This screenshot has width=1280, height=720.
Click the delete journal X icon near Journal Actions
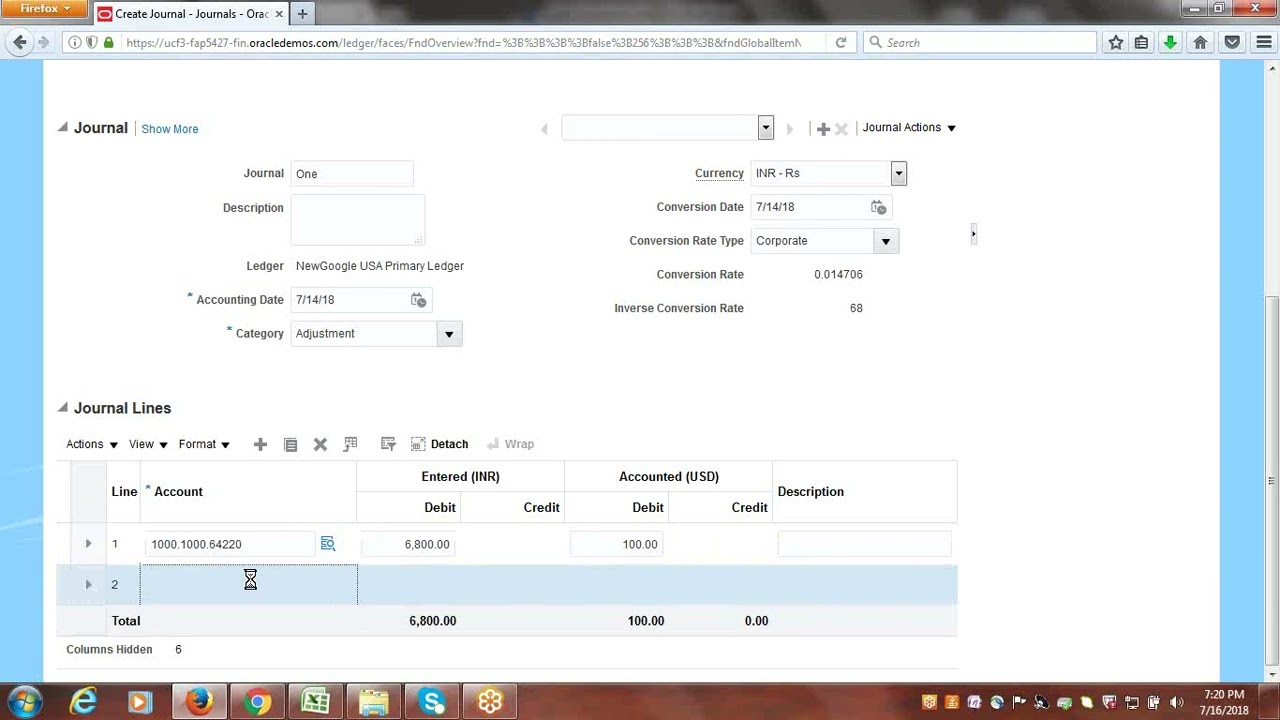[x=841, y=129]
